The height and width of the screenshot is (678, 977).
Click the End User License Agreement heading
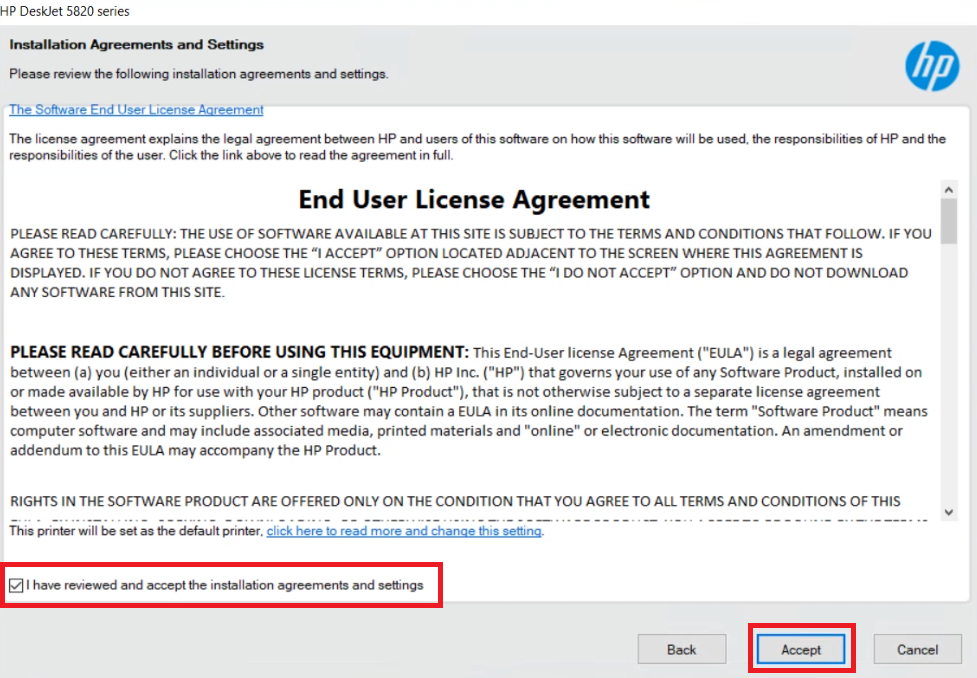point(474,199)
